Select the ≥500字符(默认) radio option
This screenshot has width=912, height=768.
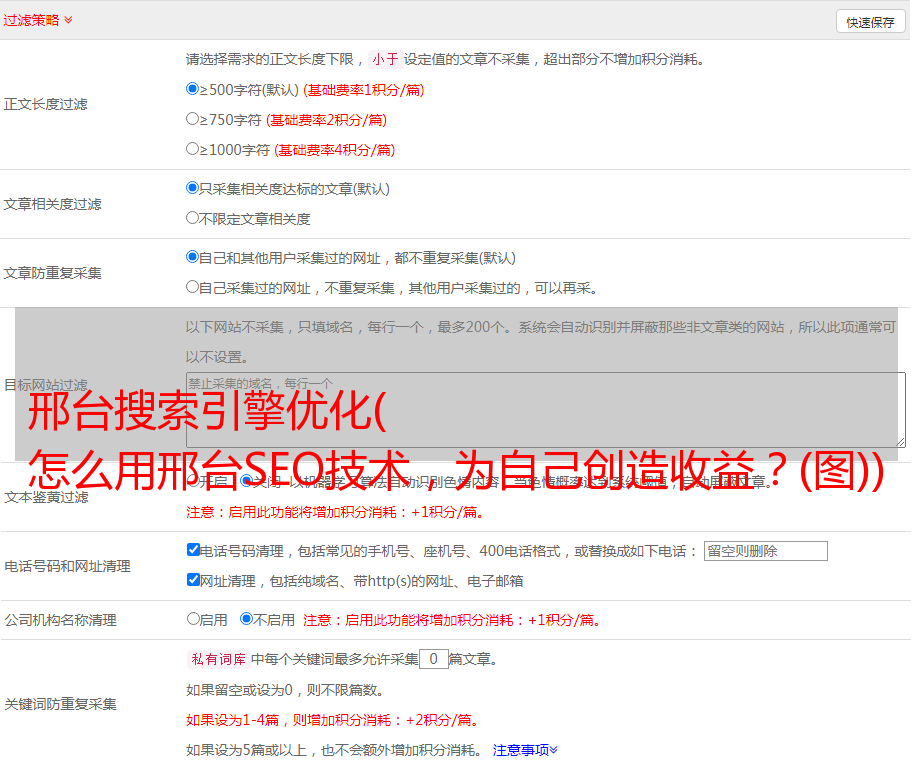(193, 89)
